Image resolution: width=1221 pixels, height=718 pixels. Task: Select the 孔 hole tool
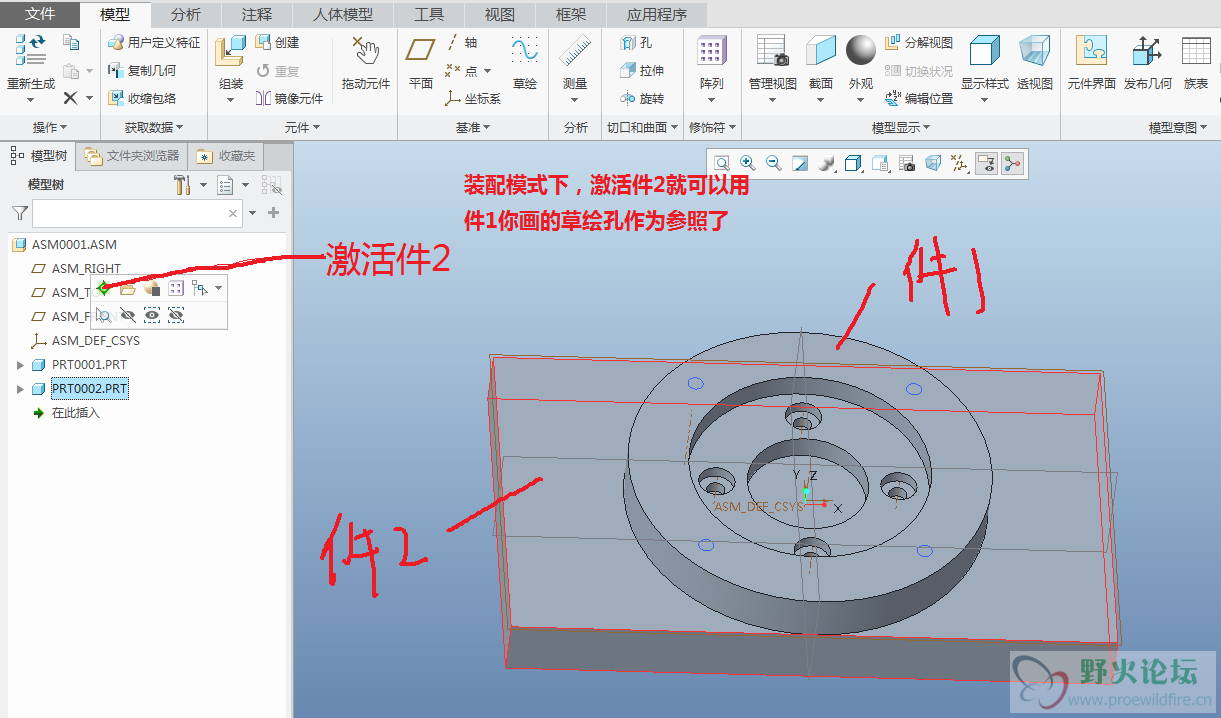636,43
